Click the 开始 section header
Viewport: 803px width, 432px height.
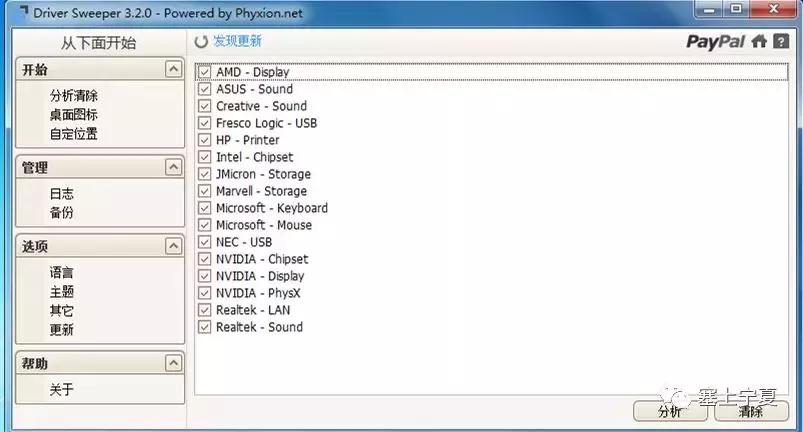tap(100, 69)
